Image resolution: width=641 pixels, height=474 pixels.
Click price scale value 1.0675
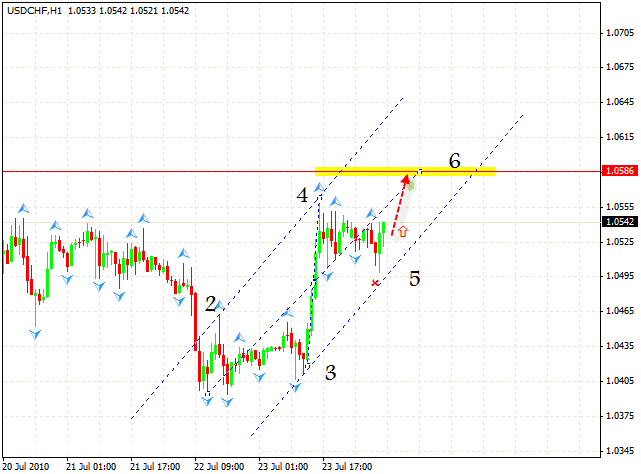tap(620, 67)
